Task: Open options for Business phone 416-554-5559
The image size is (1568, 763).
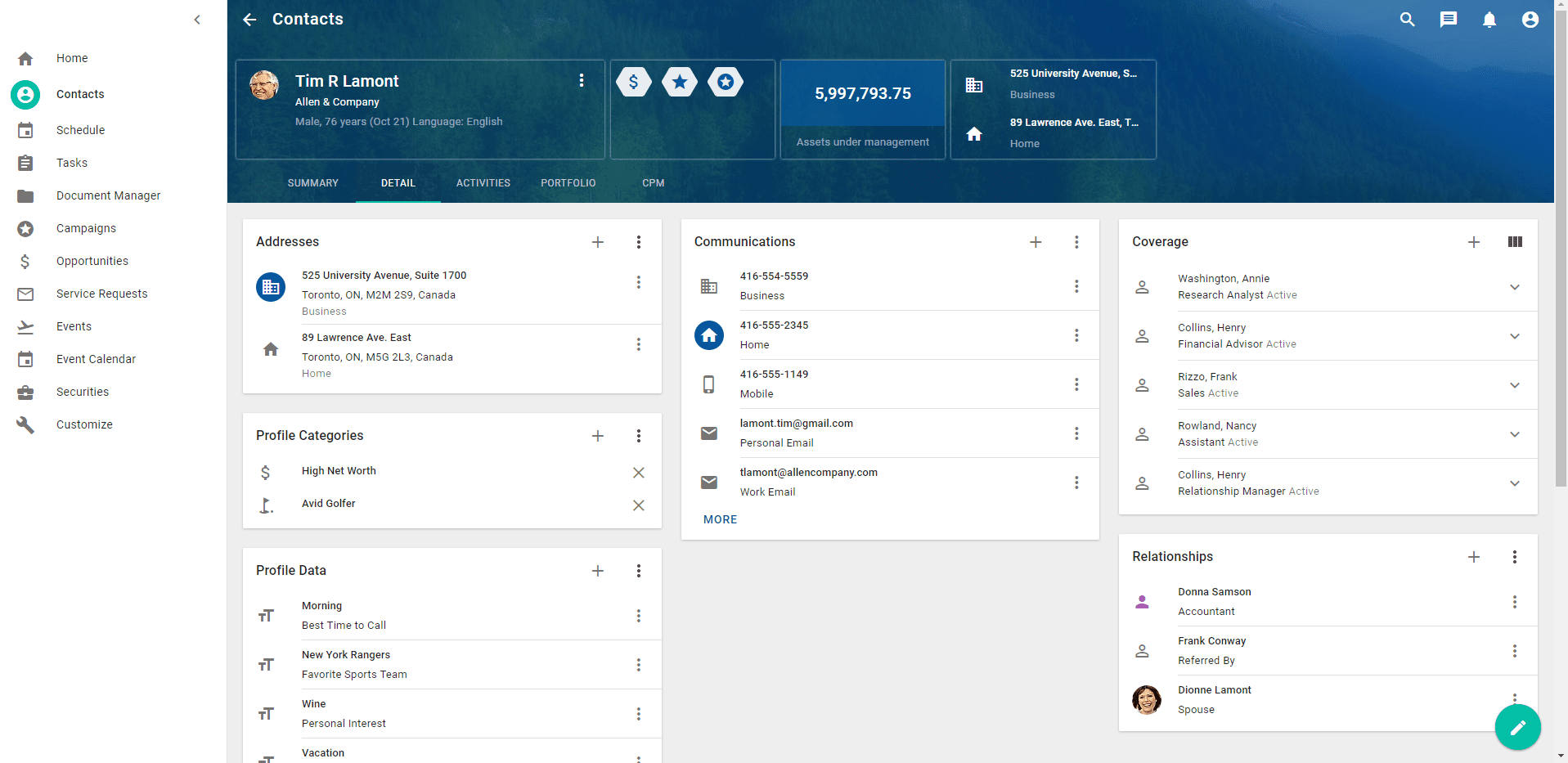Action: [x=1076, y=286]
